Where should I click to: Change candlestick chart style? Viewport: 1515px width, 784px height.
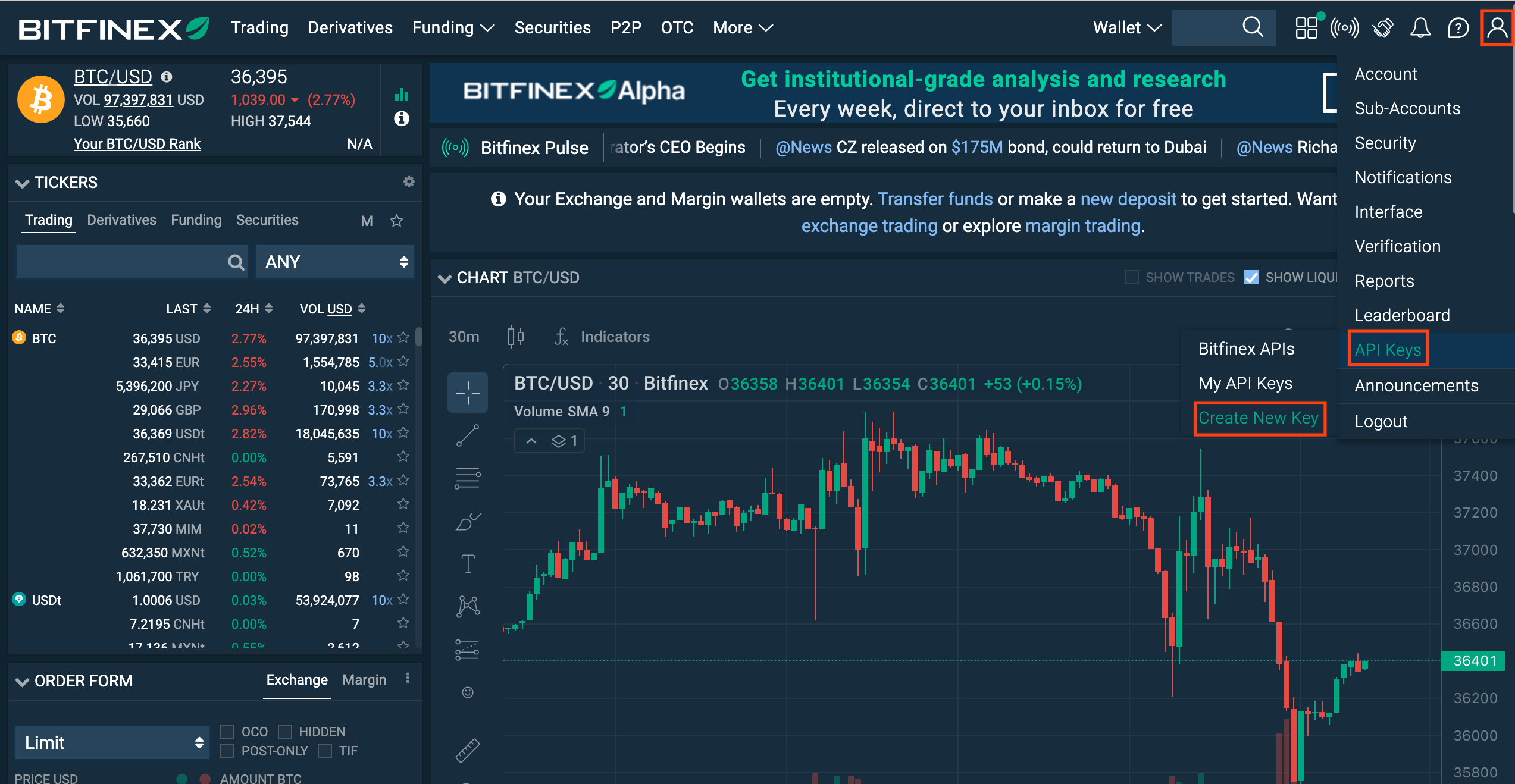[x=516, y=337]
